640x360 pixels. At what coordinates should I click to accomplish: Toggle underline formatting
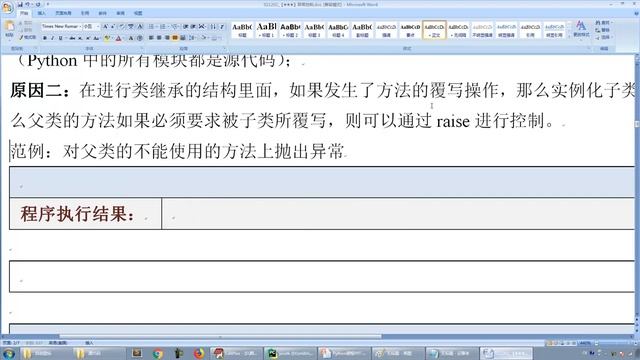(x=60, y=38)
